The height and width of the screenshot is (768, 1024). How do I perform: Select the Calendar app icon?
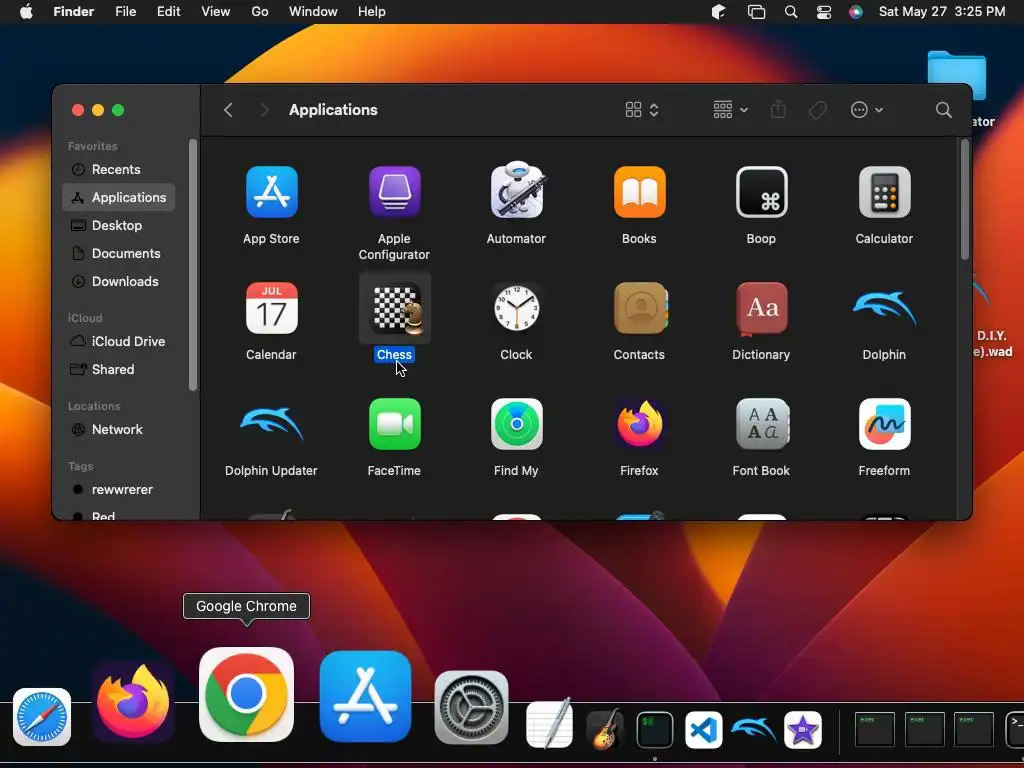click(x=272, y=308)
